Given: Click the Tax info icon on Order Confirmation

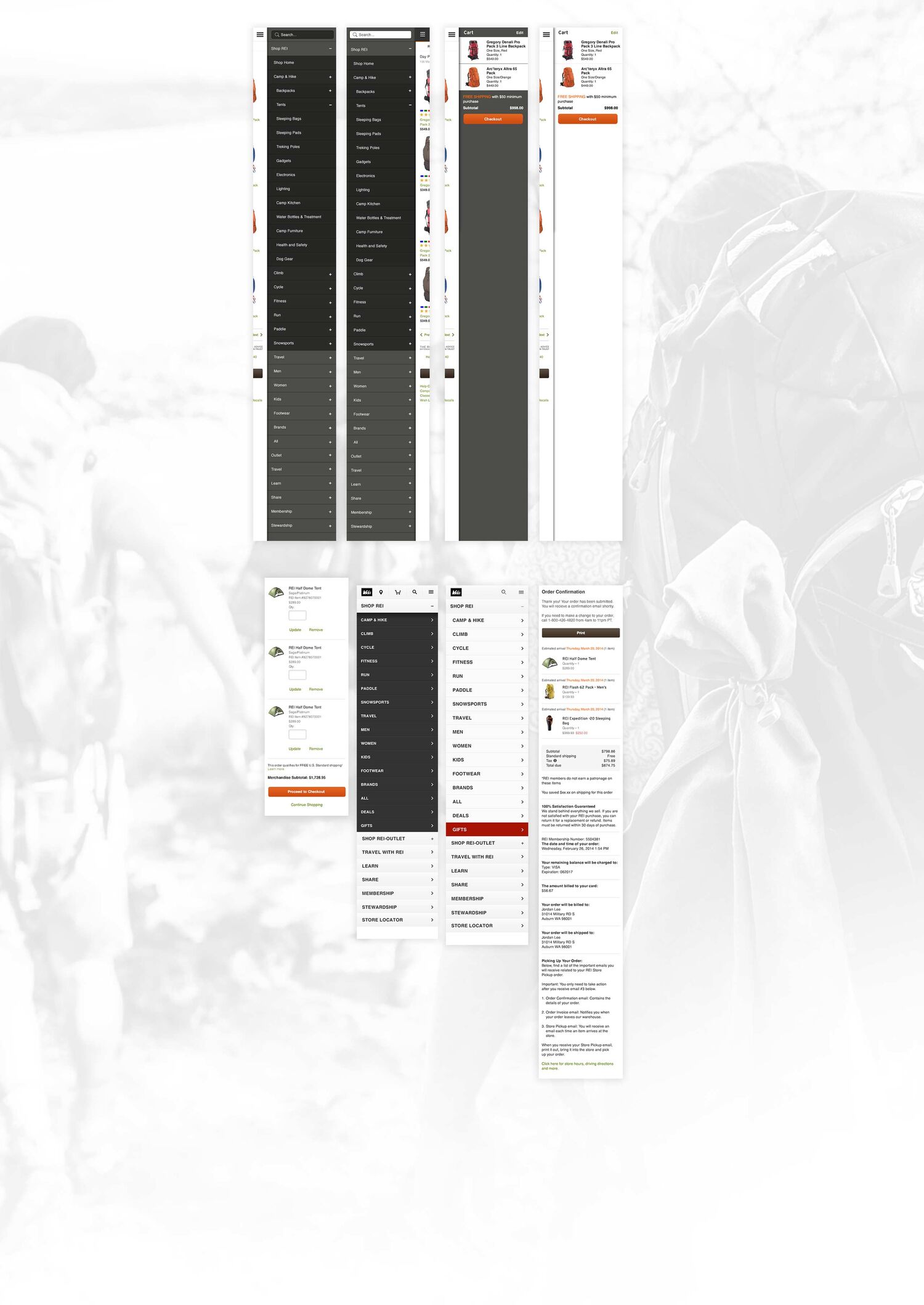Looking at the screenshot, I should [x=555, y=760].
